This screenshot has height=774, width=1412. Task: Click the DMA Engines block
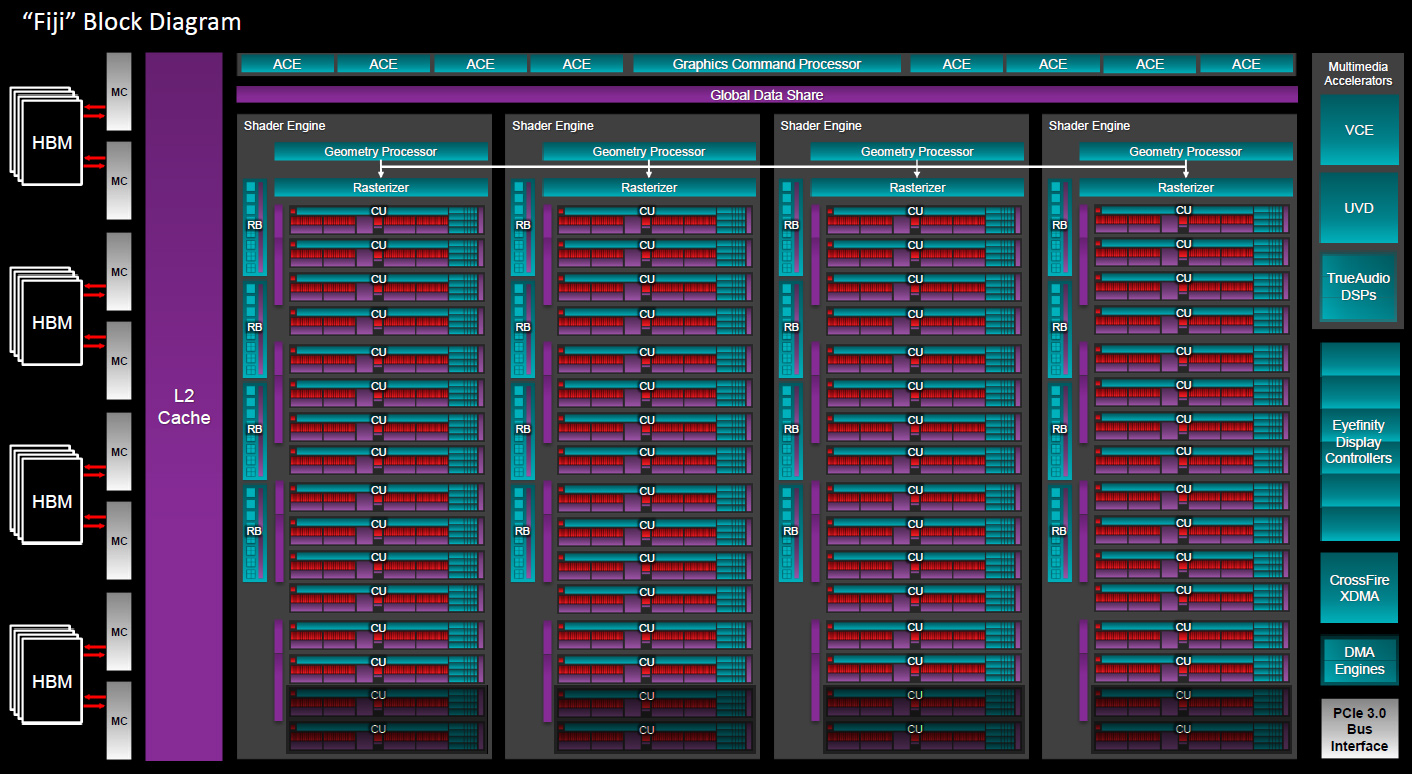click(1359, 661)
